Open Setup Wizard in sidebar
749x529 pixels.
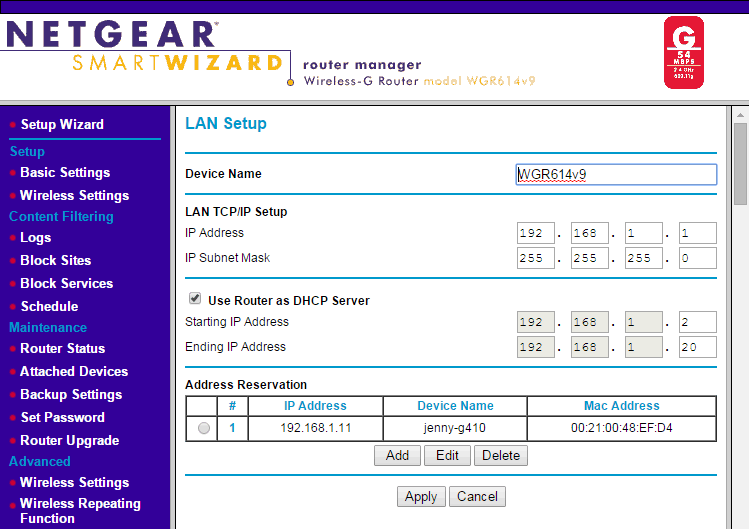pos(62,124)
